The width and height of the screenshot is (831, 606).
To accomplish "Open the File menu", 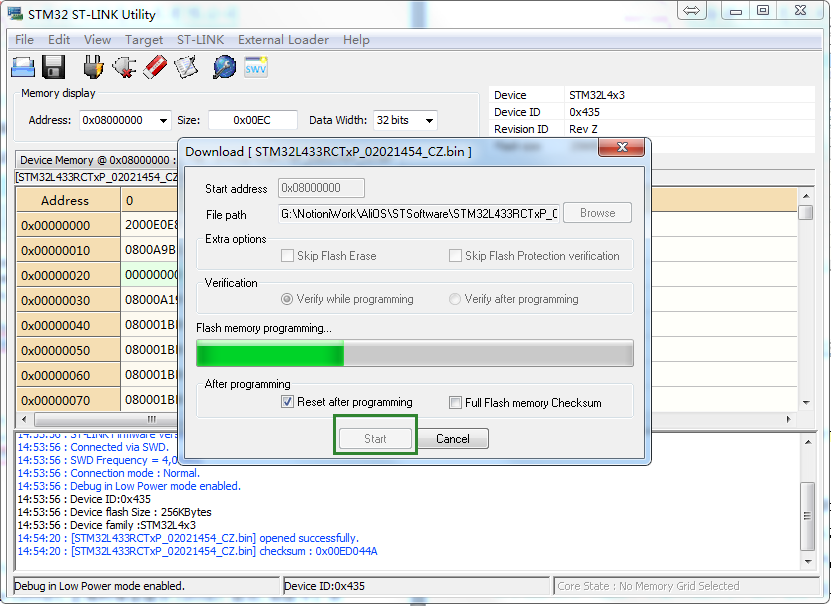I will (x=24, y=40).
